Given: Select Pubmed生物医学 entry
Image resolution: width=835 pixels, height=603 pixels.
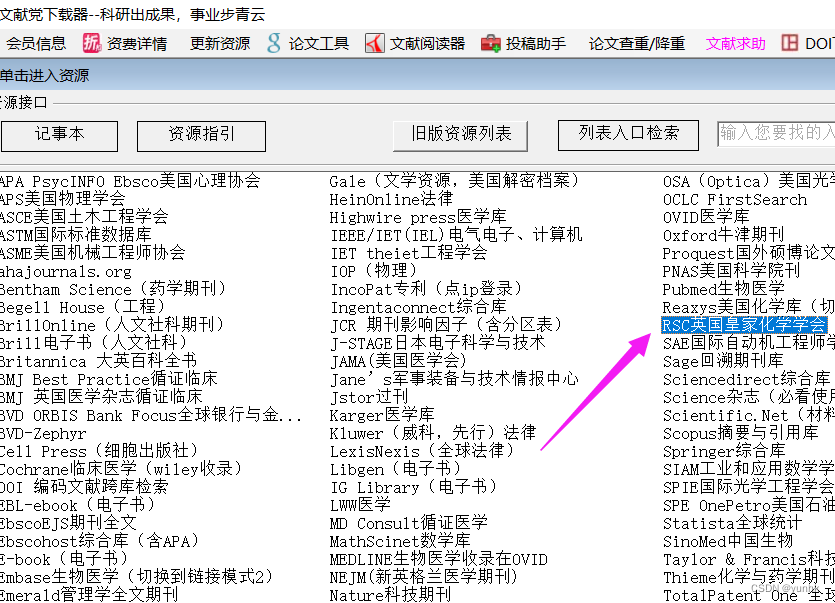Looking at the screenshot, I should pyautogui.click(x=723, y=289).
